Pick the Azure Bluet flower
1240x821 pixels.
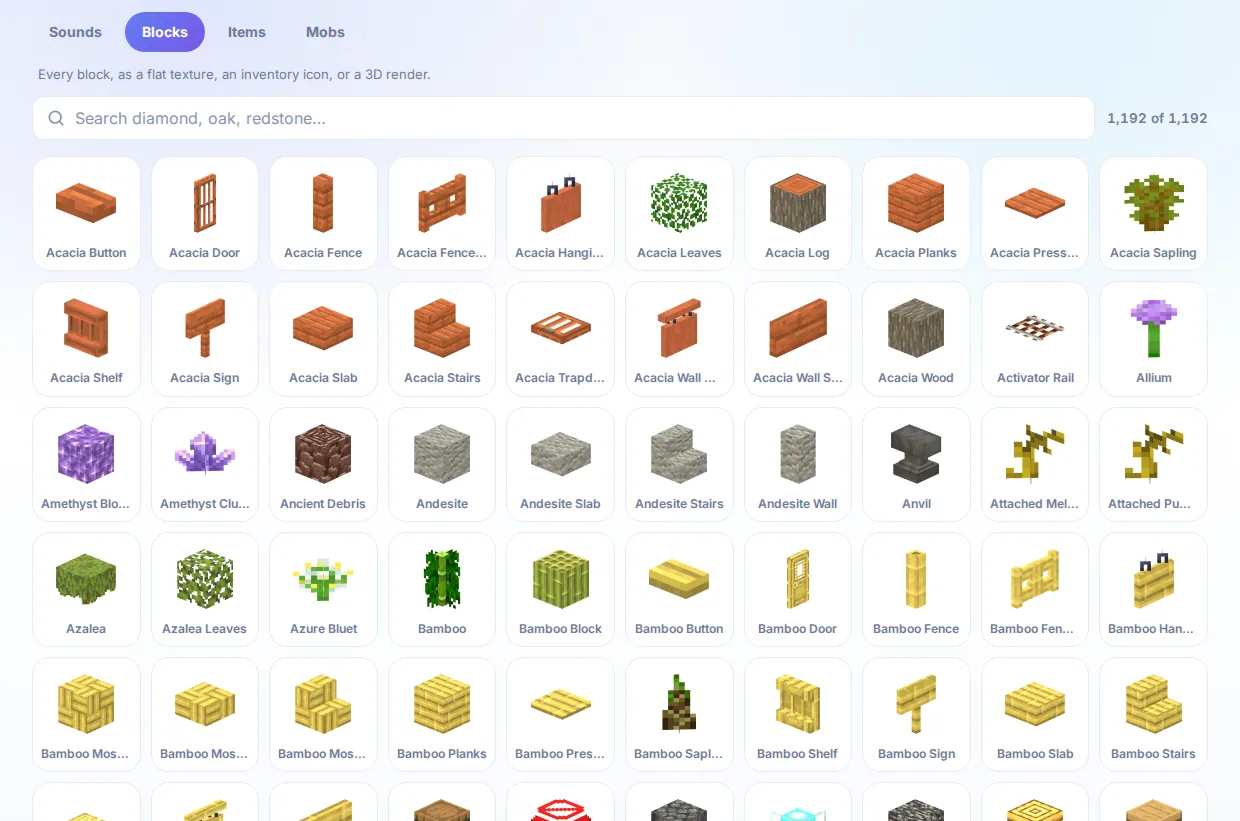pos(323,589)
